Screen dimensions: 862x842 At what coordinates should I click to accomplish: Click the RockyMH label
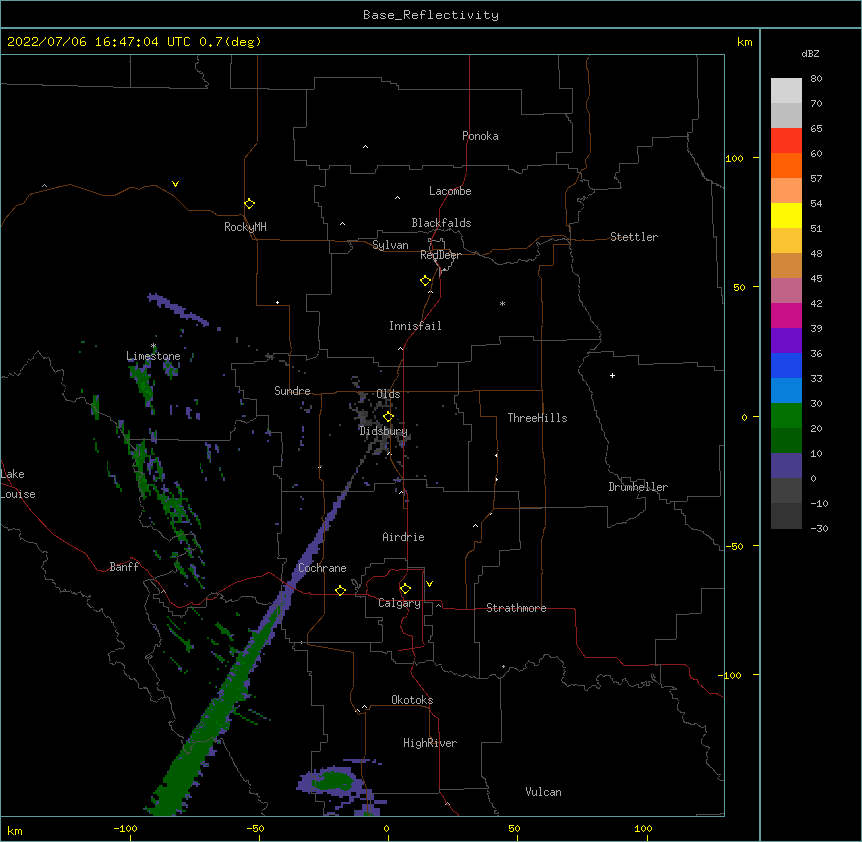click(x=245, y=227)
